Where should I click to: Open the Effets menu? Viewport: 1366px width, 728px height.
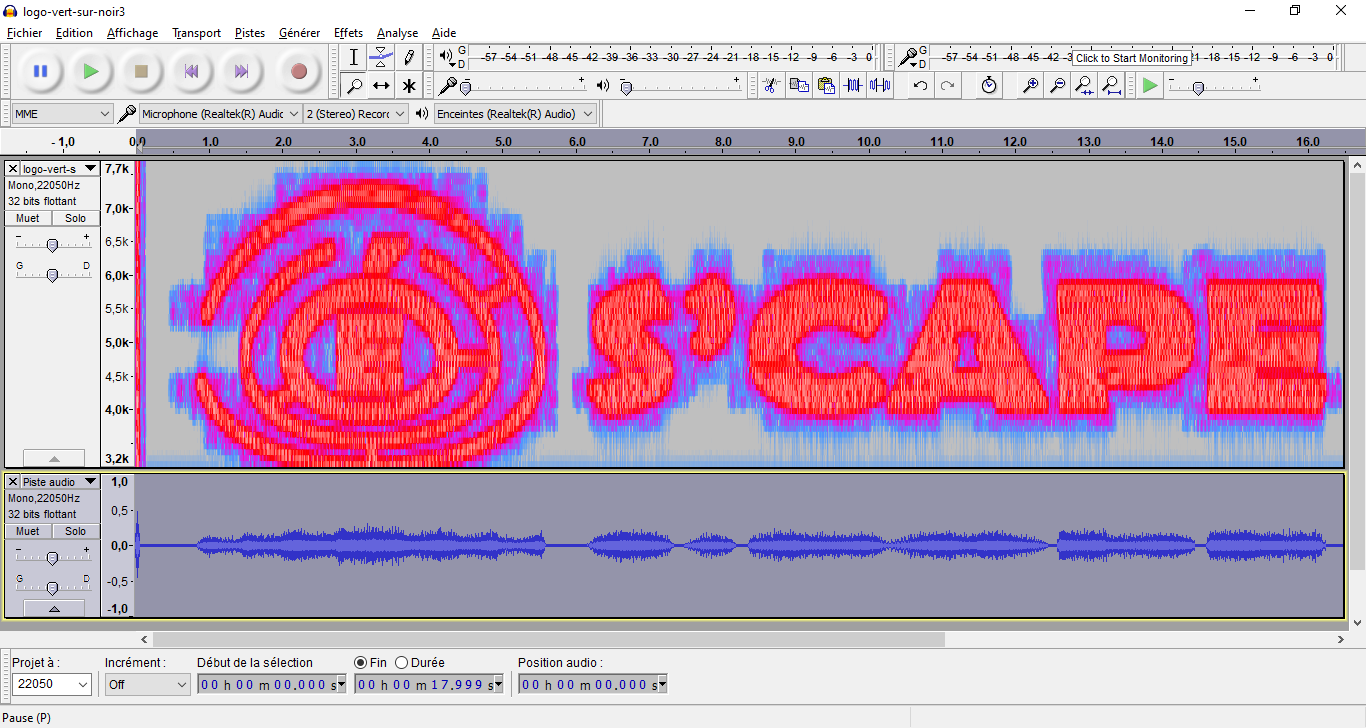coord(348,33)
